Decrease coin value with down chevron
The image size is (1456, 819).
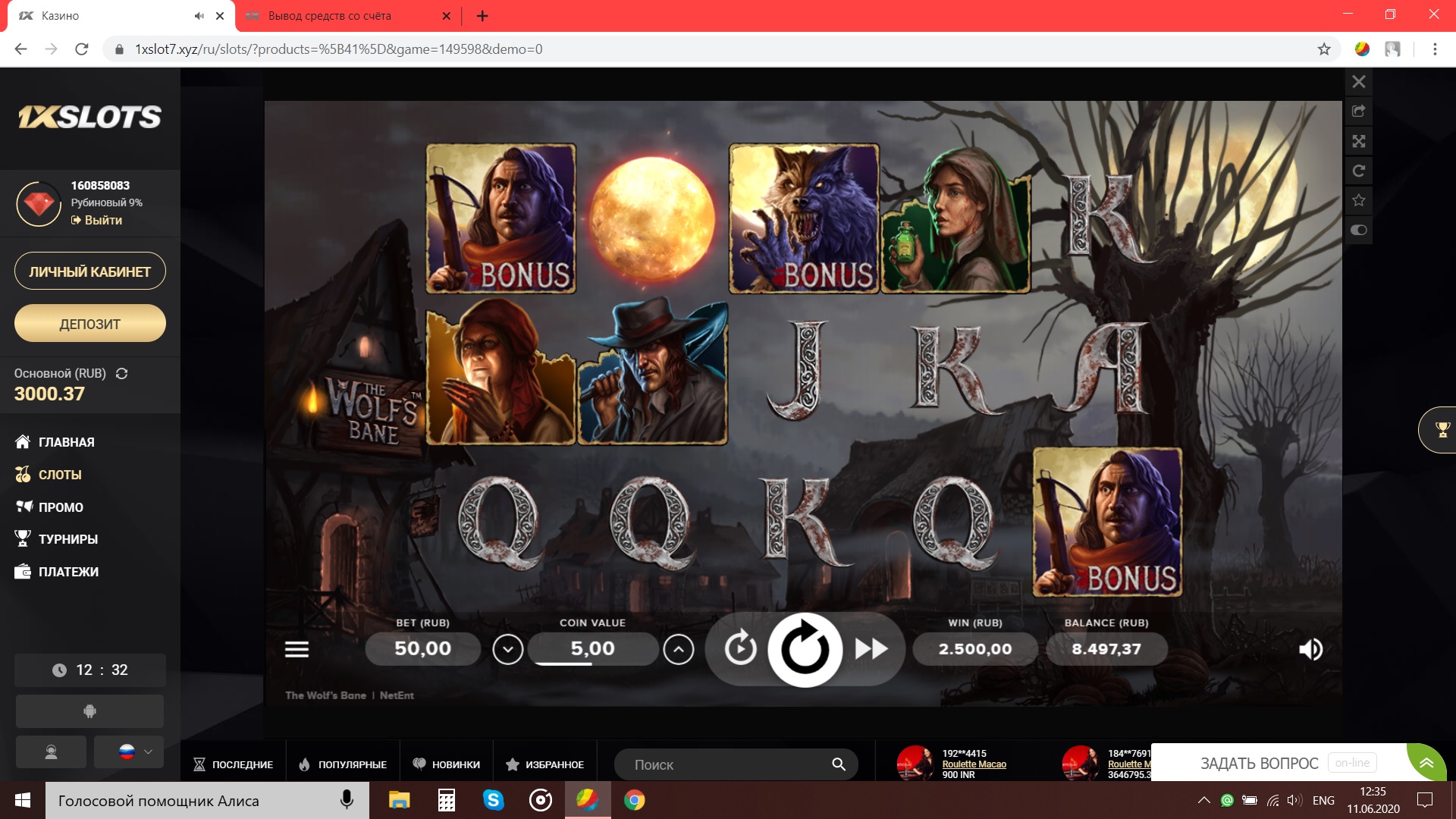(x=507, y=649)
